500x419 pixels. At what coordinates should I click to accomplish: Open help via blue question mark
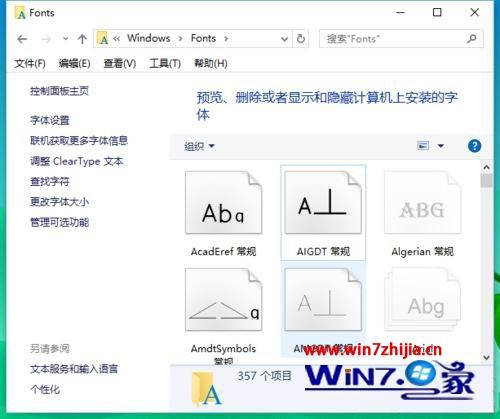[x=474, y=146]
